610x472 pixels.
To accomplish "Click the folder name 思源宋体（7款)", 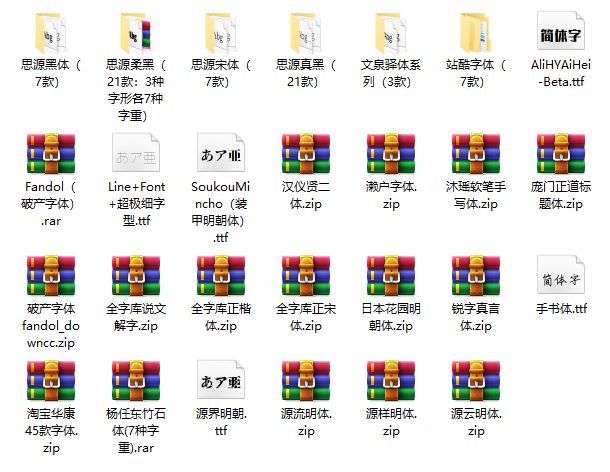I will coord(221,73).
